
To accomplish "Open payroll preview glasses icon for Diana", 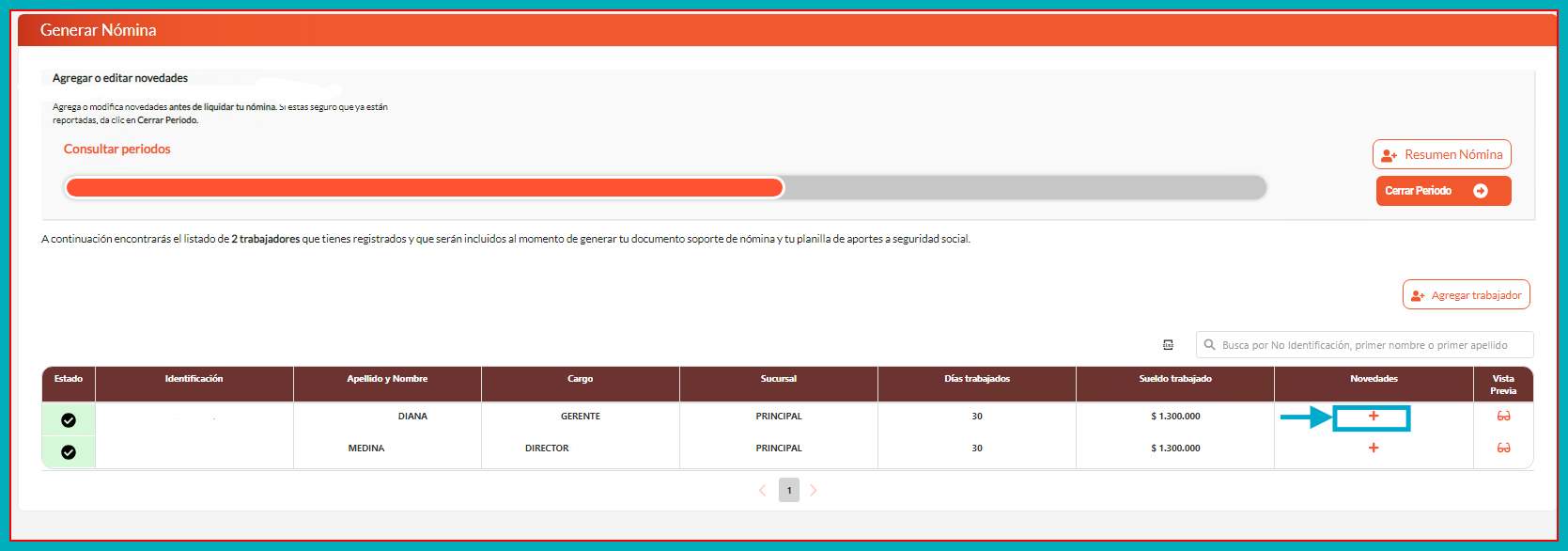I will pos(1503,417).
